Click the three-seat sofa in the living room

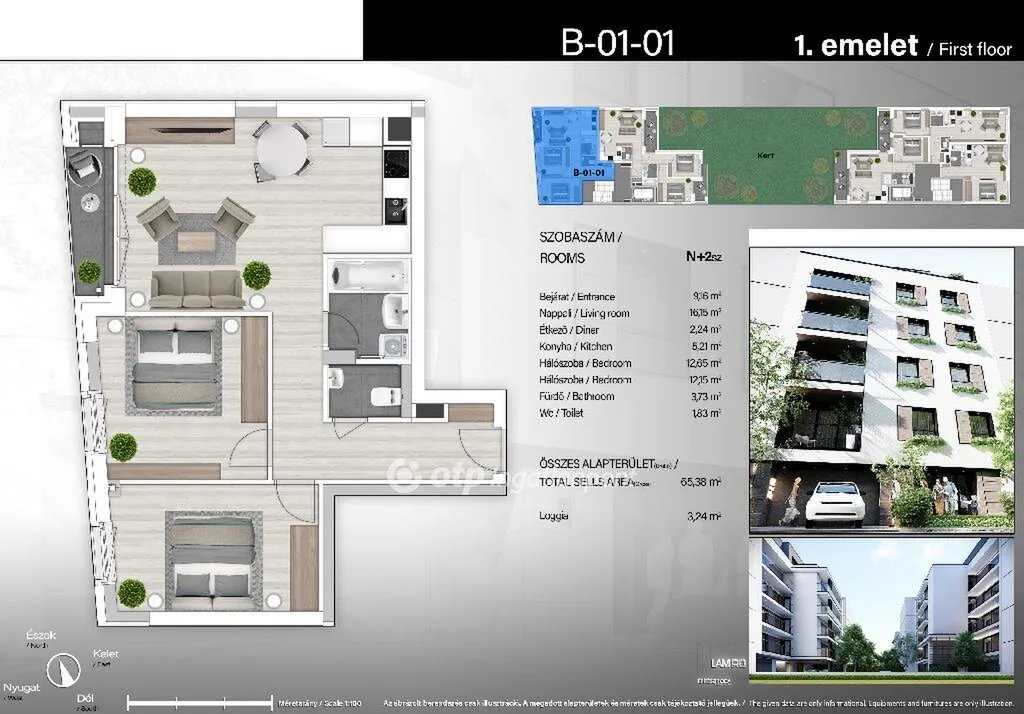pyautogui.click(x=199, y=289)
